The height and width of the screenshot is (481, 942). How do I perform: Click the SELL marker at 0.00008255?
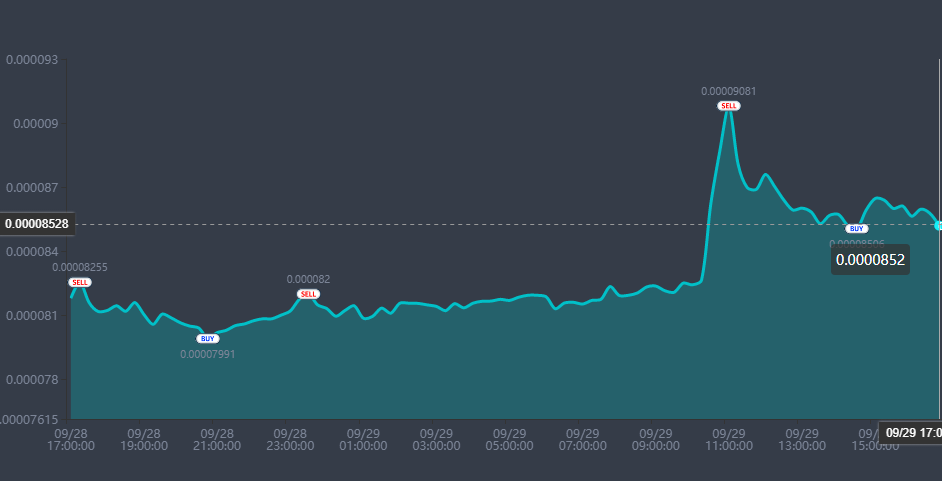[80, 282]
